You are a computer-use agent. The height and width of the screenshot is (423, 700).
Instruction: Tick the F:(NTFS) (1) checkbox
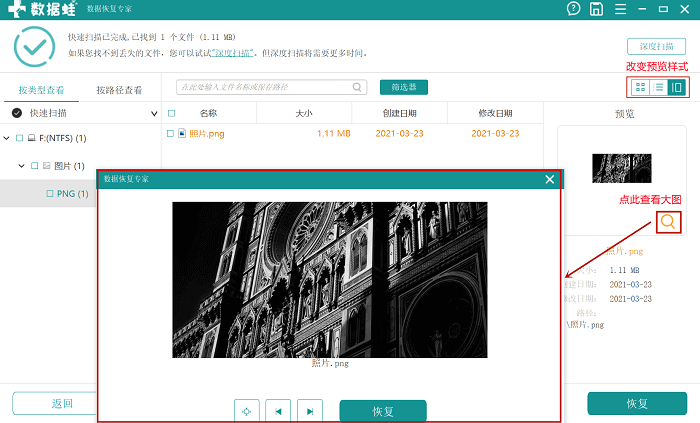[19, 138]
